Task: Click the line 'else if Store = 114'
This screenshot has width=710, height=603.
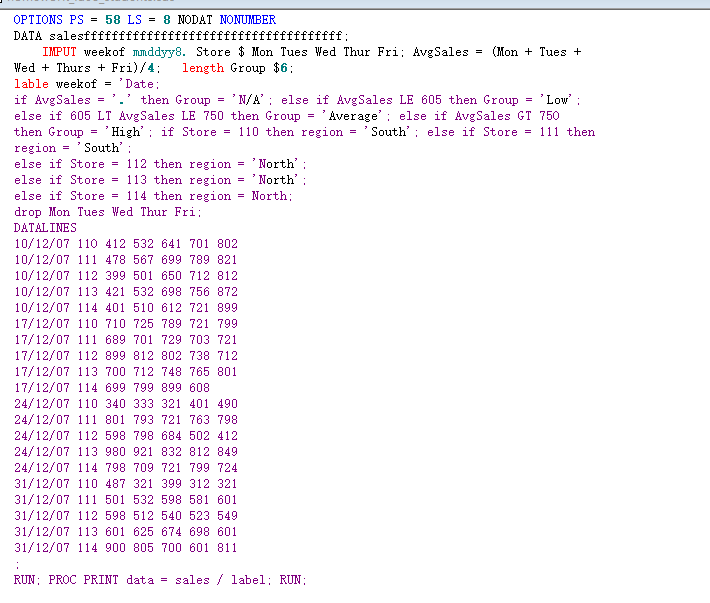Action: click(154, 196)
